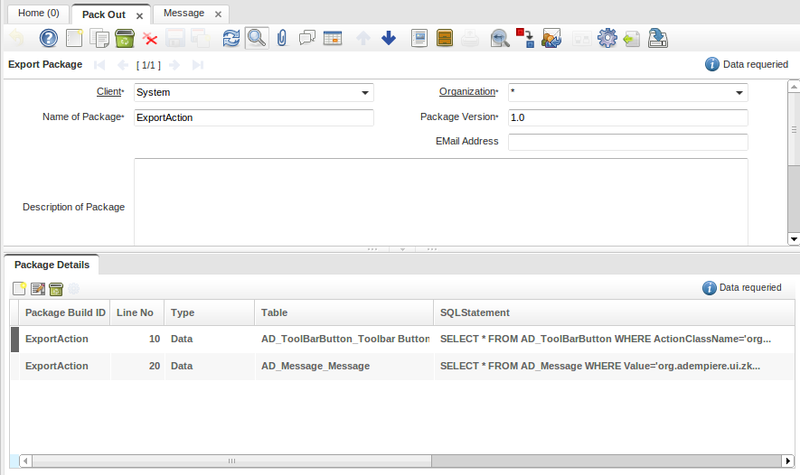Click info icon beside top Data requeried
The height and width of the screenshot is (475, 800).
[712, 64]
